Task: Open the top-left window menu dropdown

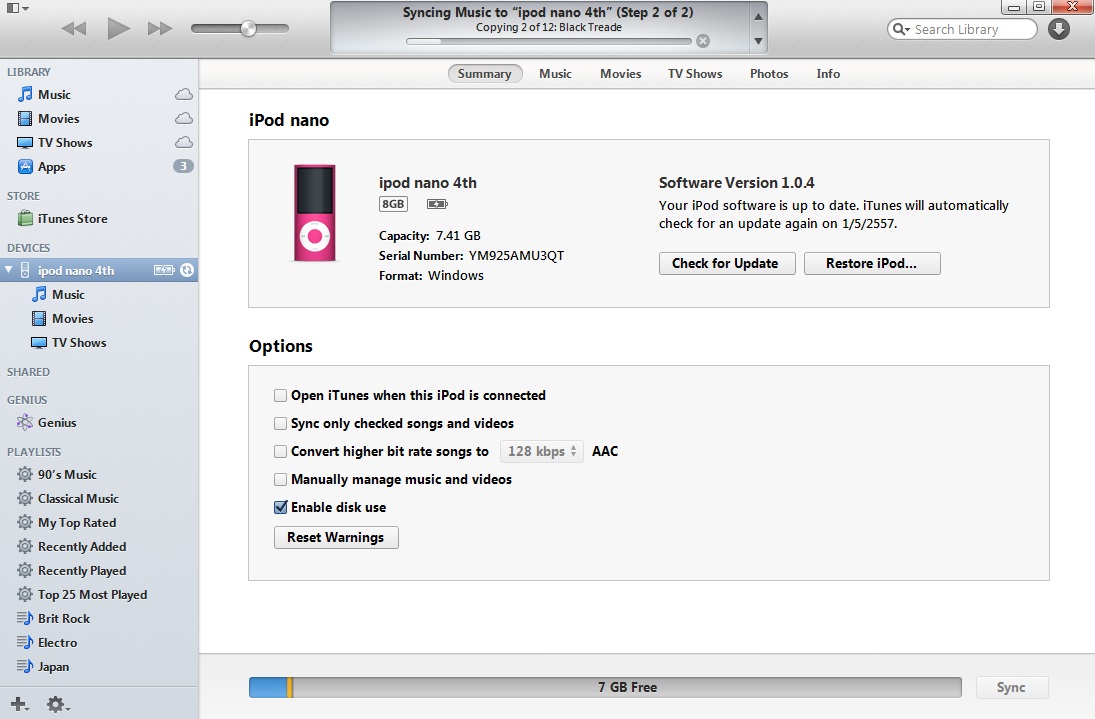Action: [x=17, y=8]
